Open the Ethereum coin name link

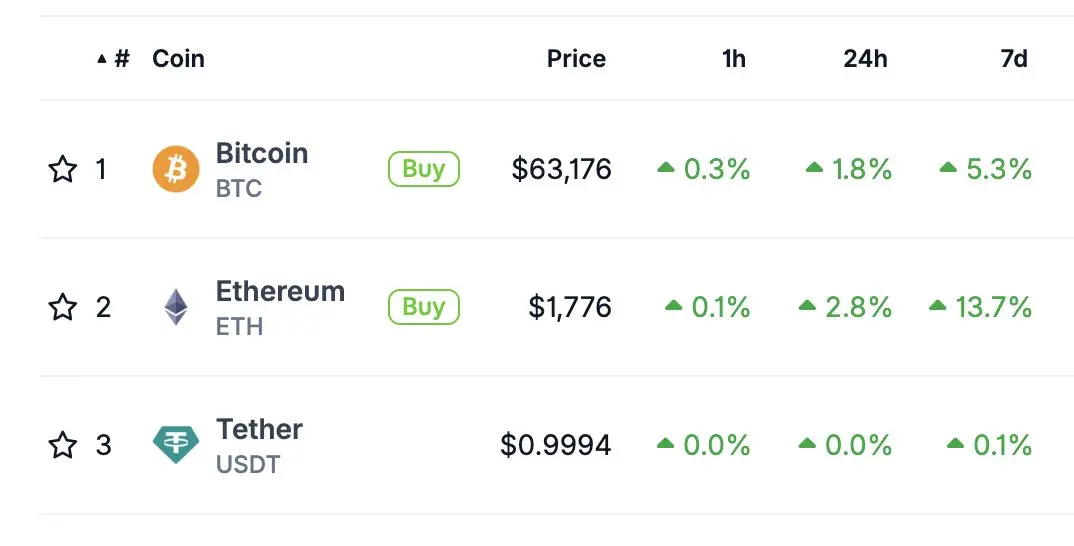coord(280,292)
